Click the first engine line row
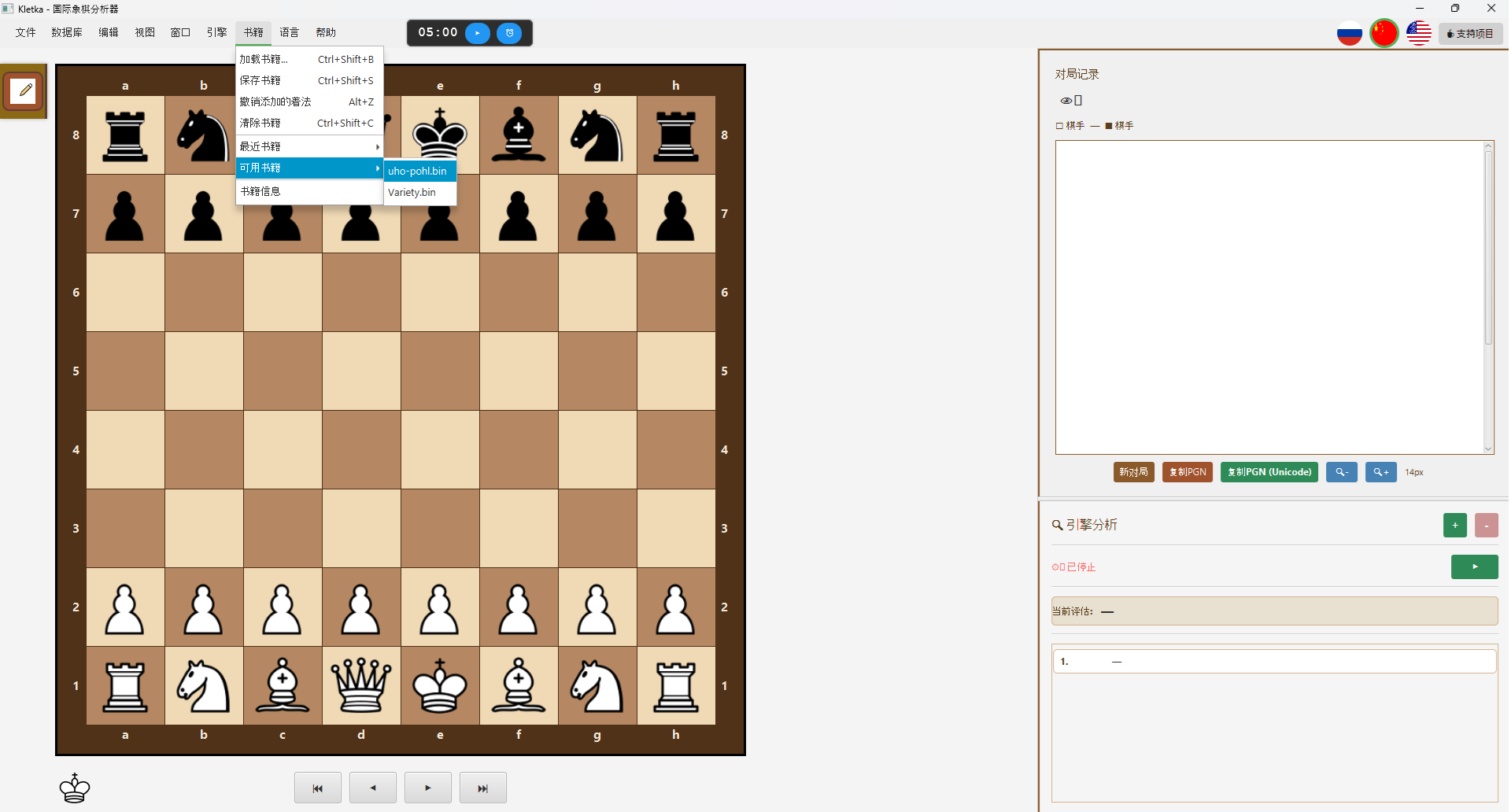1511x812 pixels. pyautogui.click(x=1274, y=661)
